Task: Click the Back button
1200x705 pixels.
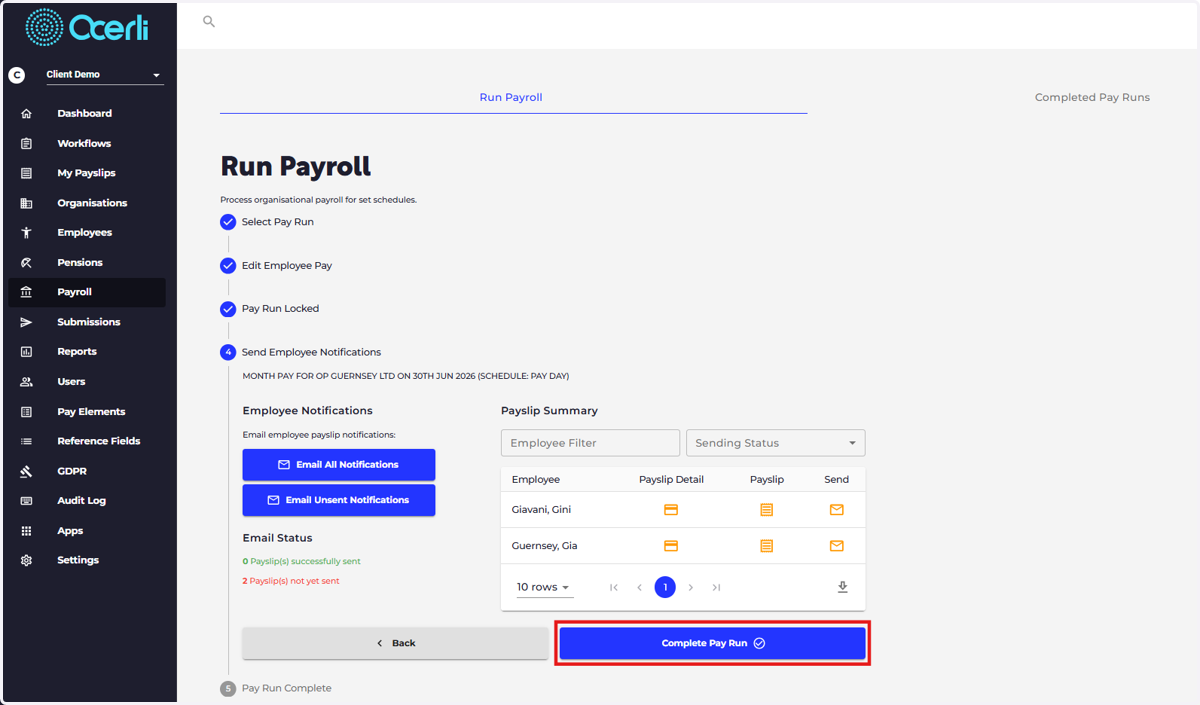Action: pos(395,643)
